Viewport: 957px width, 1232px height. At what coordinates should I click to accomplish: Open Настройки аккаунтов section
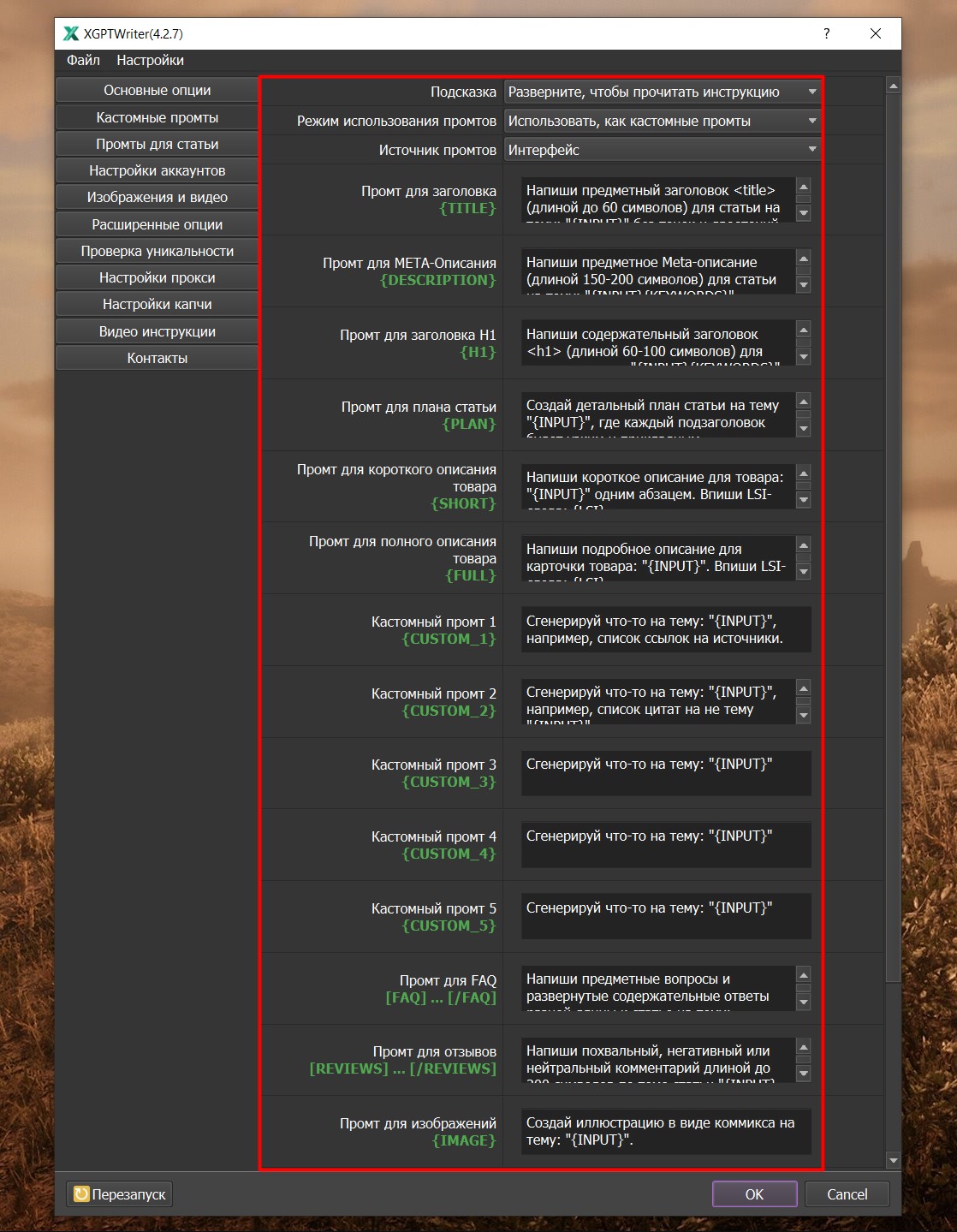tap(157, 170)
